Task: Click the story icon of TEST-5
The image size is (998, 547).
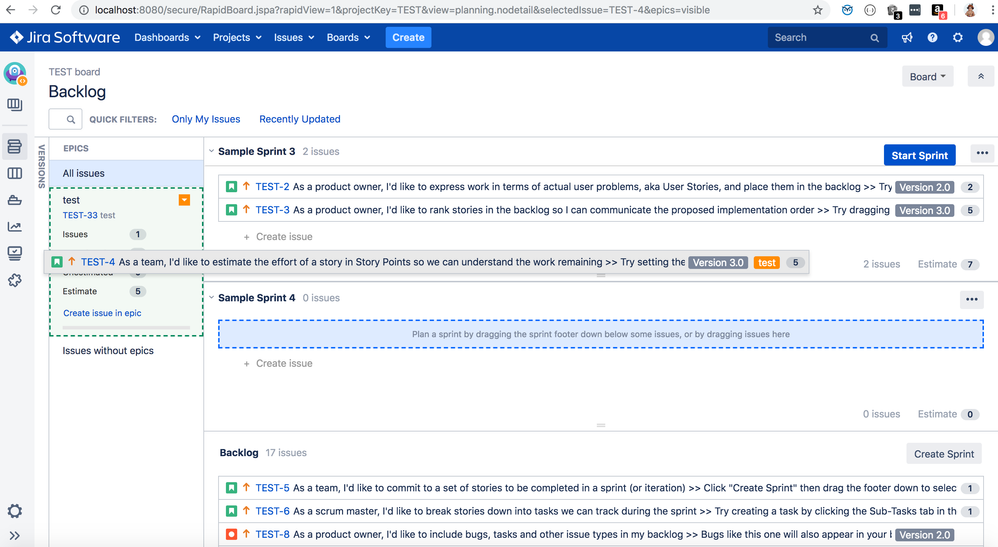Action: point(232,488)
